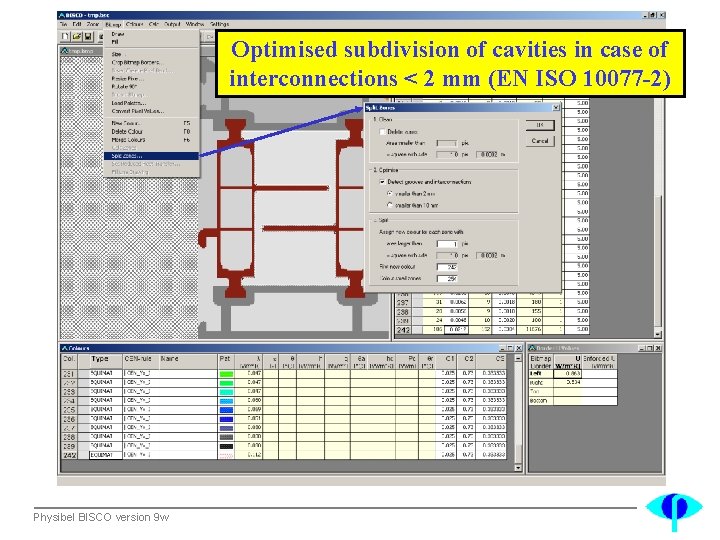Click the pattern swatch in row 242
This screenshot has height=540, width=720.
[226, 455]
